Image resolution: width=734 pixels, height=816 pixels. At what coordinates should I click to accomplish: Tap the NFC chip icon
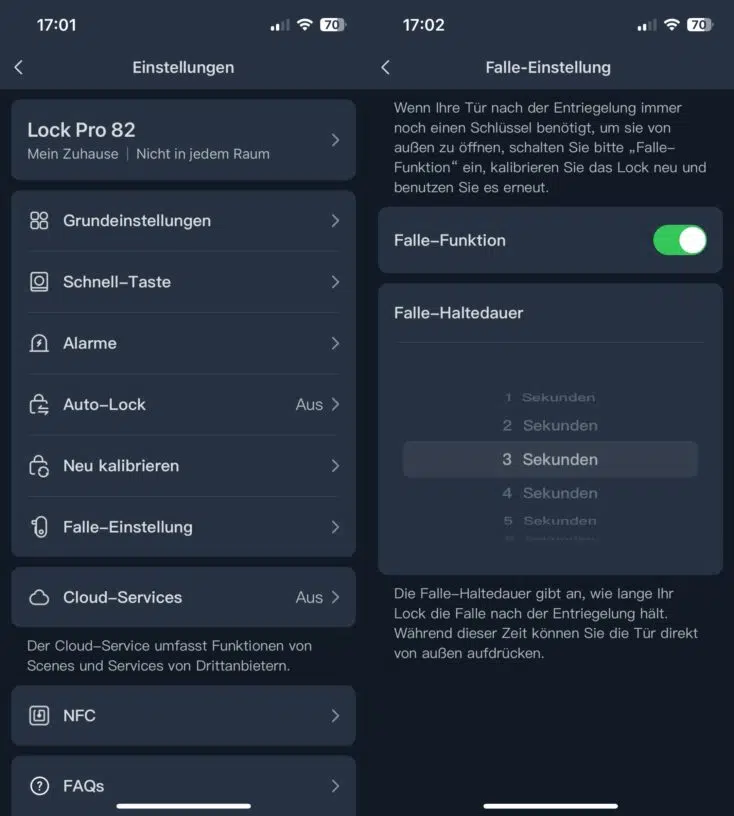(39, 716)
